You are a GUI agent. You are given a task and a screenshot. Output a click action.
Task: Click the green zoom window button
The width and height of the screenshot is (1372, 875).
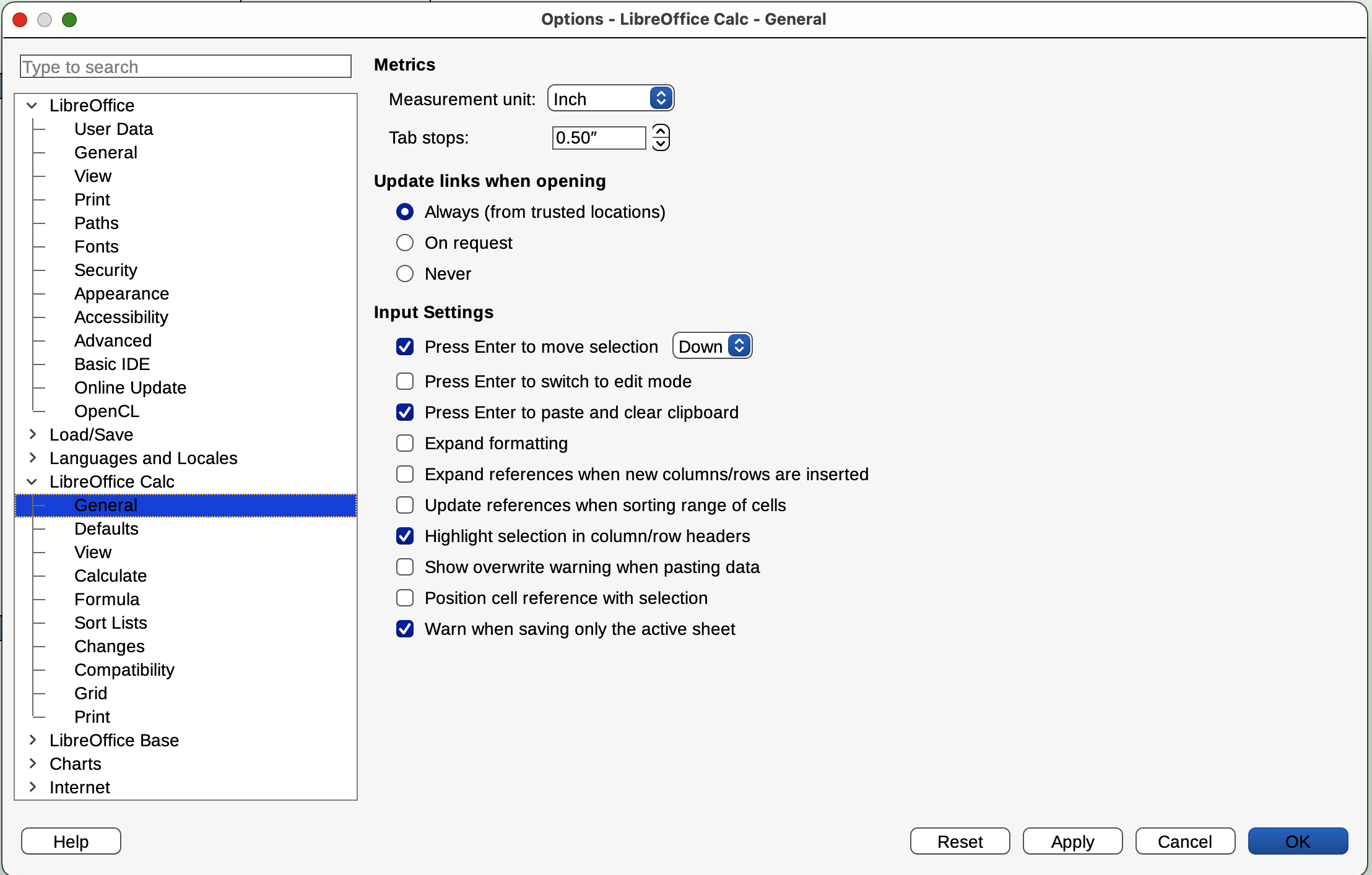point(69,20)
